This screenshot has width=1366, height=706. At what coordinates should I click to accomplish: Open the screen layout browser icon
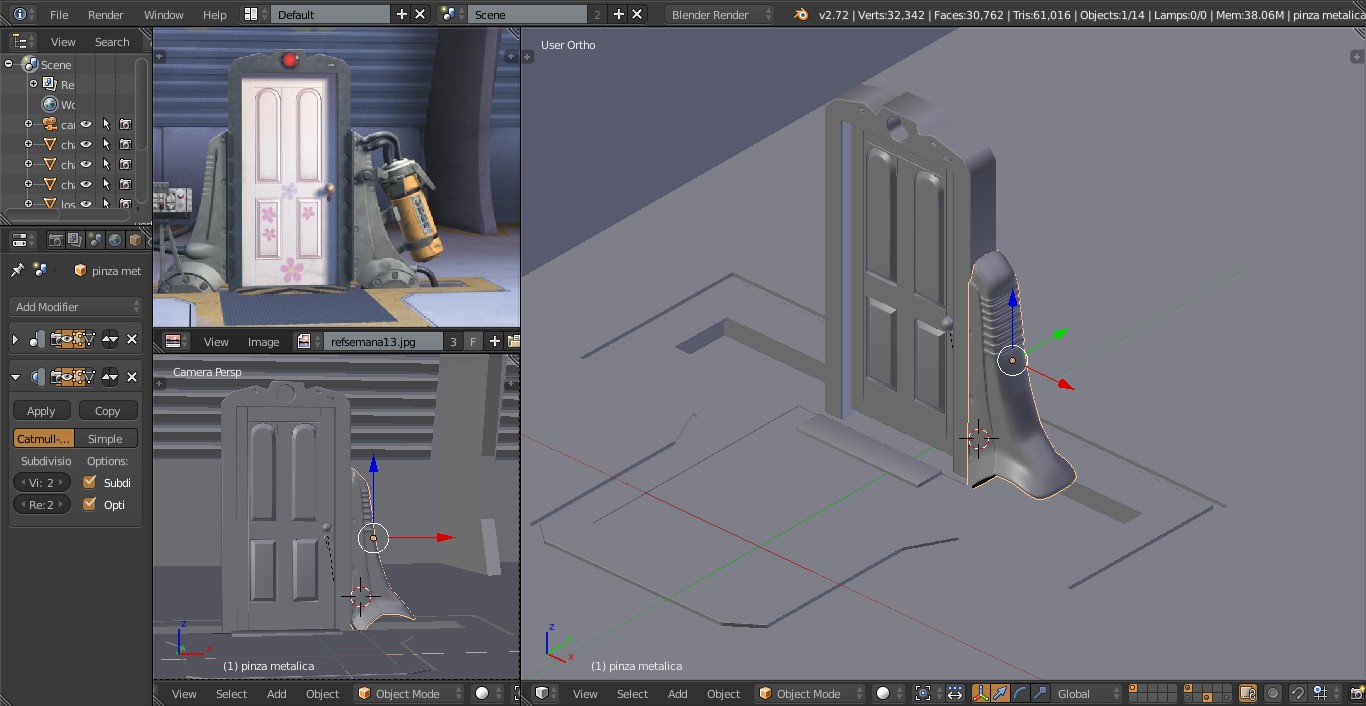[x=256, y=14]
